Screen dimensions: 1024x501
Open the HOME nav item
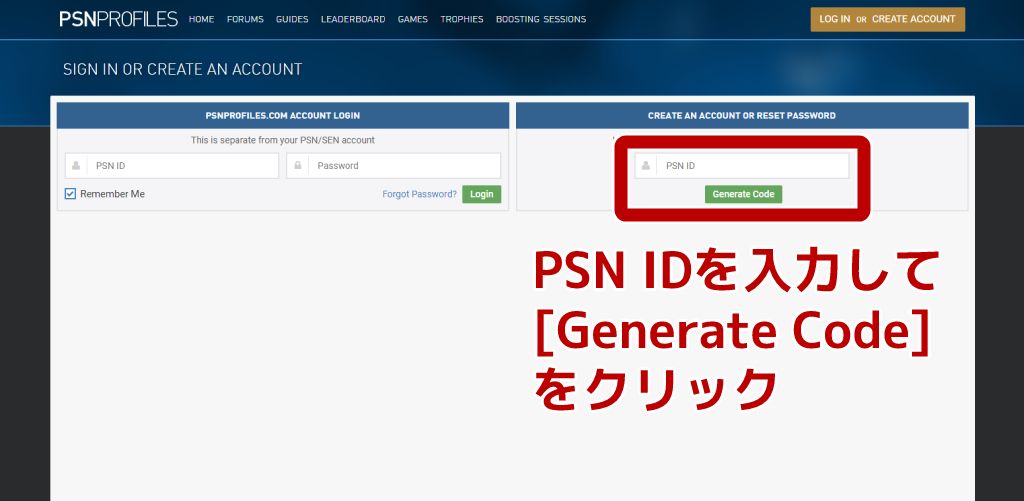point(201,20)
